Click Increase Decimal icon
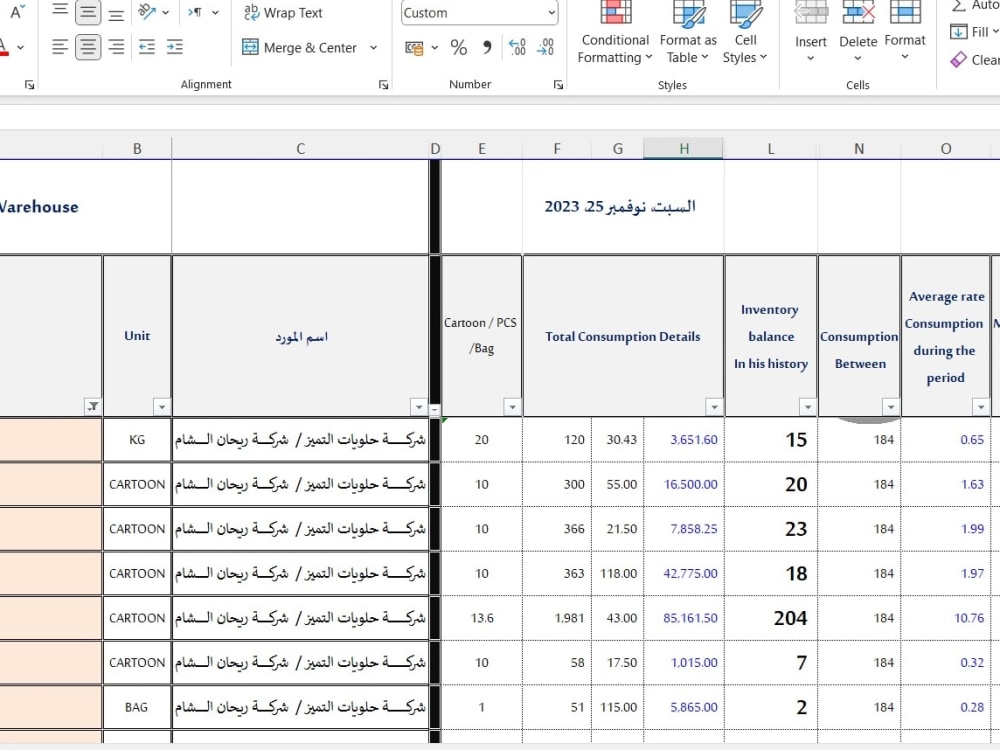 [x=517, y=47]
